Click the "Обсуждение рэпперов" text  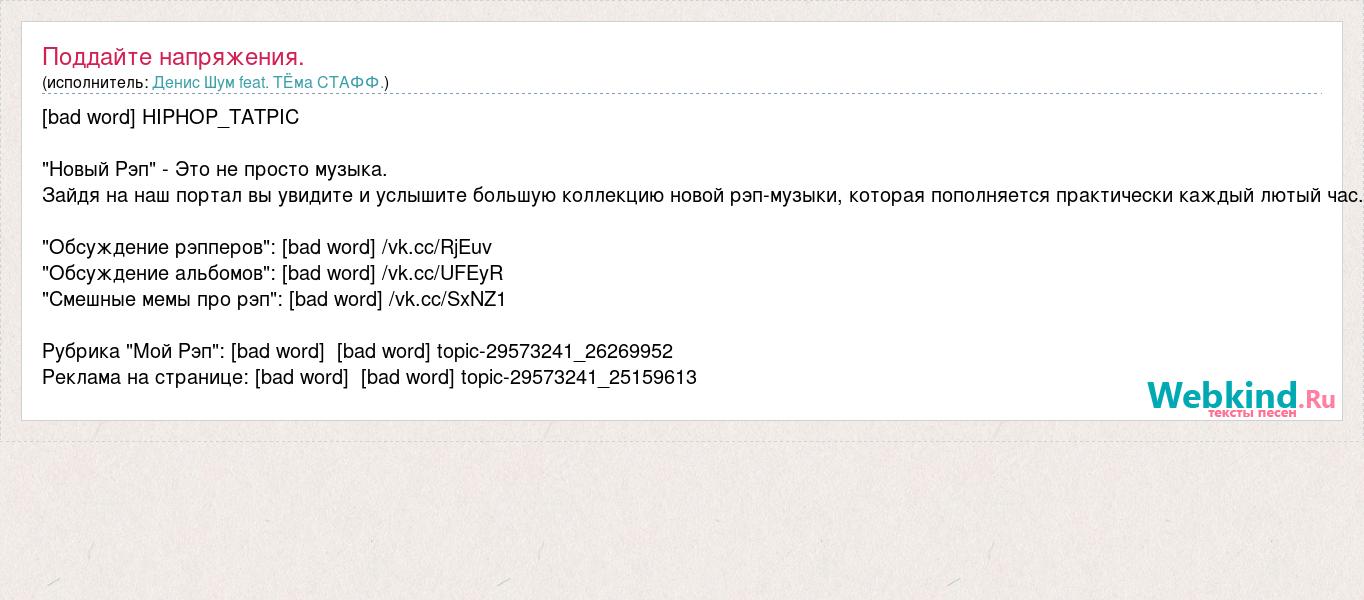159,247
